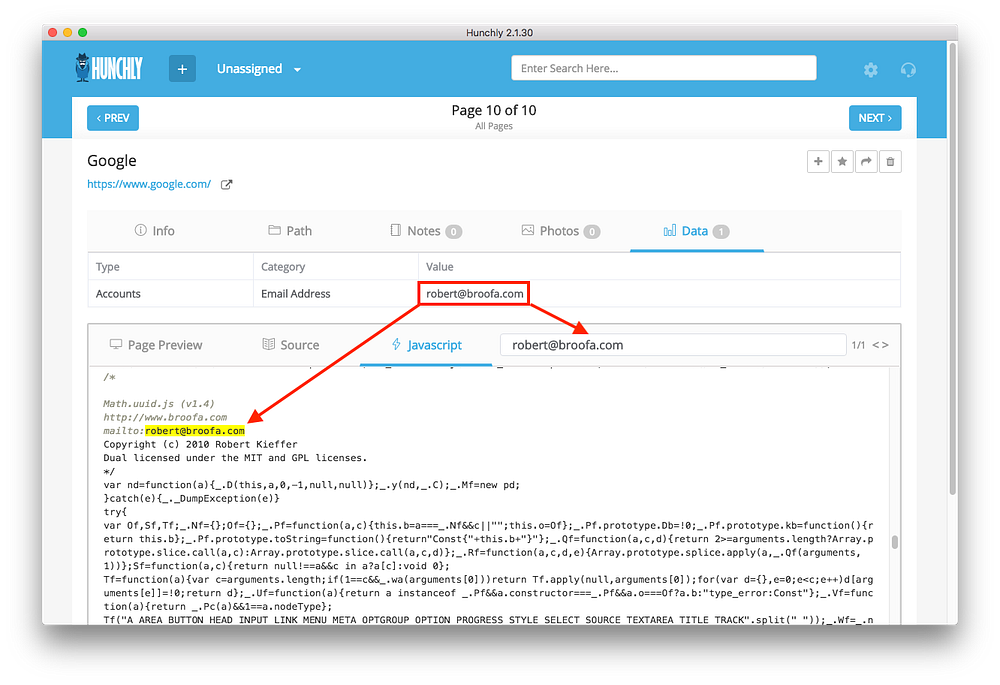This screenshot has height=685, width=1000.
Task: Delete page with the trash icon
Action: tap(890, 162)
